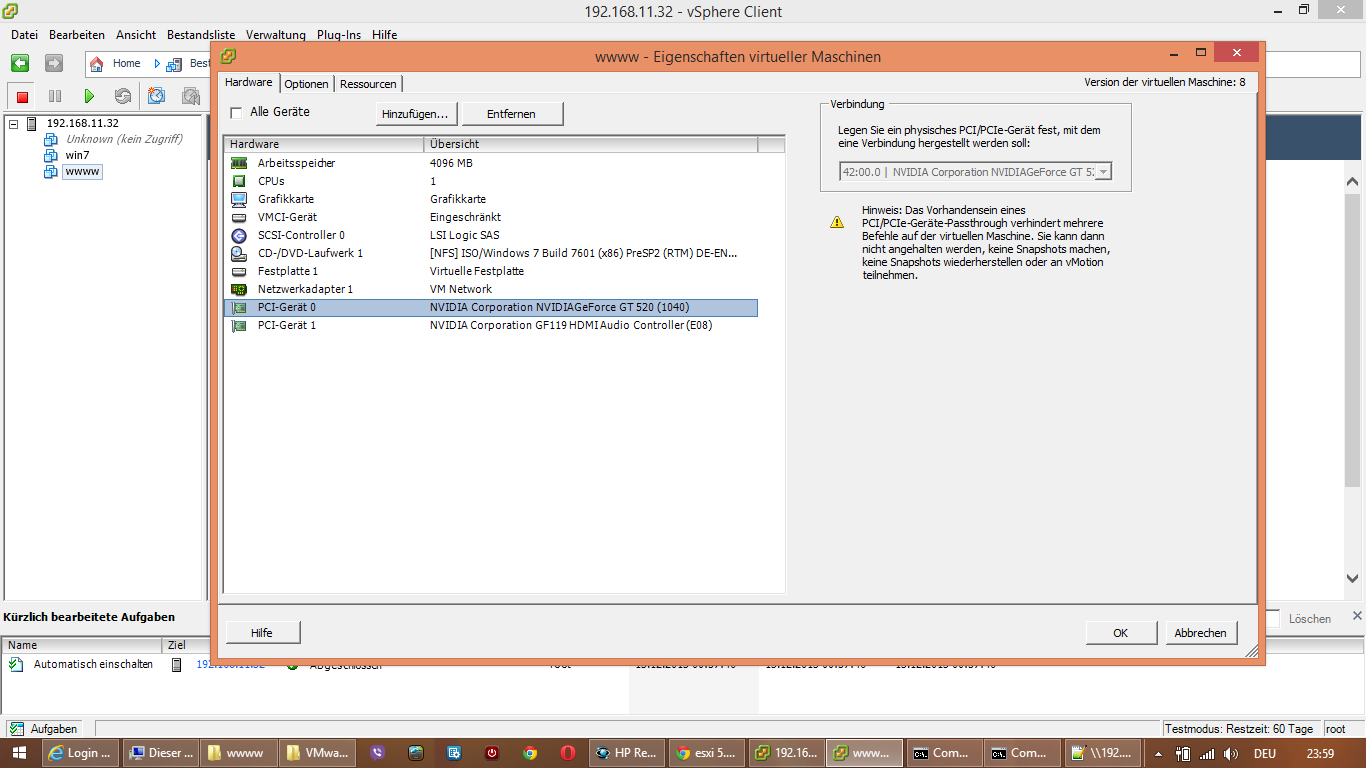Select Festplatte 1 in the hardware list

coord(491,271)
